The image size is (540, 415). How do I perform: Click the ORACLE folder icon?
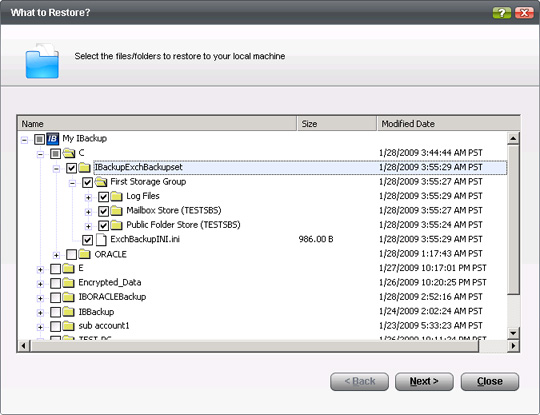pyautogui.click(x=84, y=254)
